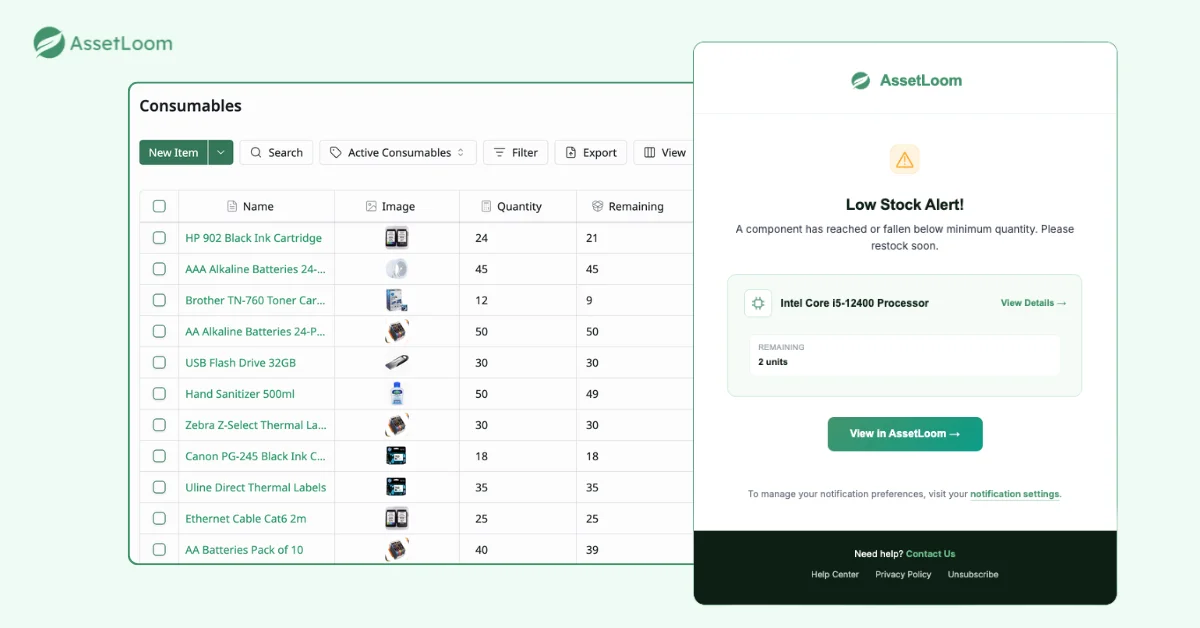
Task: Open the Canon PG-245 Black Ink item link
Action: tap(255, 456)
